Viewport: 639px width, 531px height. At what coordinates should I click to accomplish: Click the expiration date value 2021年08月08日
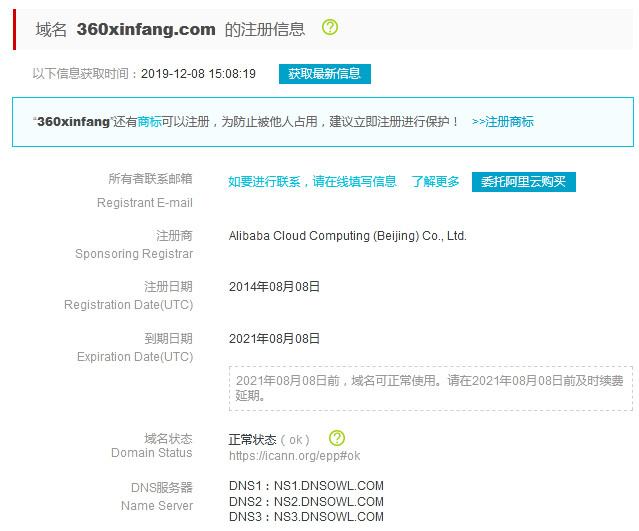(x=274, y=339)
